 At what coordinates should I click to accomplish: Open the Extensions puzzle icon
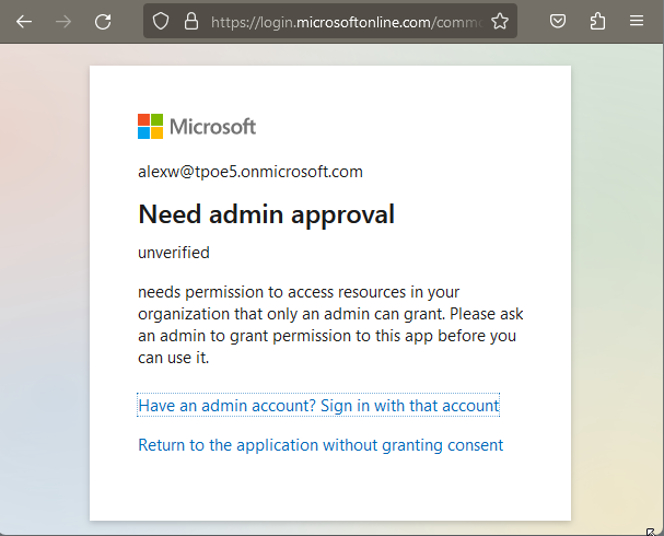(598, 21)
